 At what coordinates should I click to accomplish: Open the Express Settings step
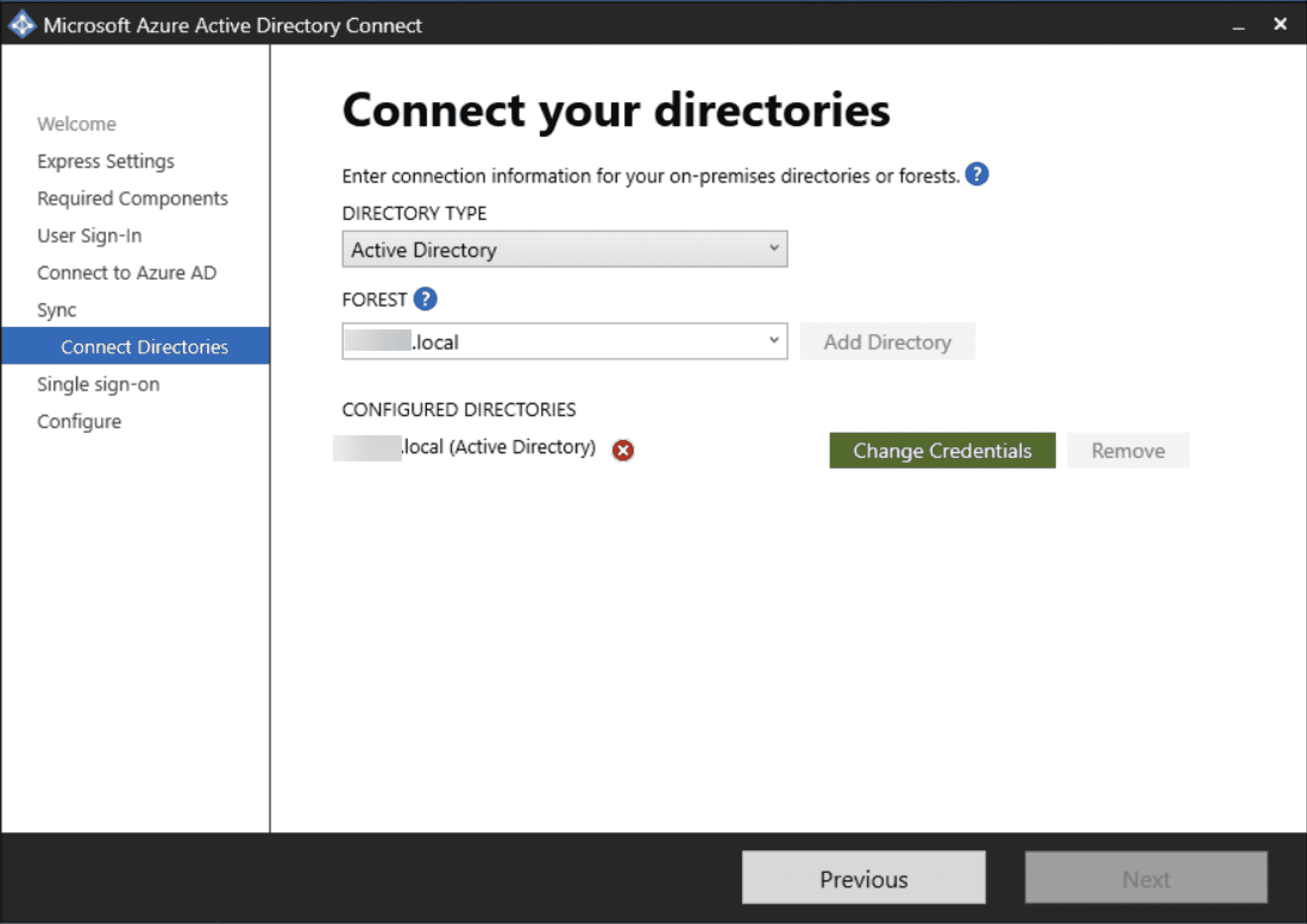click(106, 161)
